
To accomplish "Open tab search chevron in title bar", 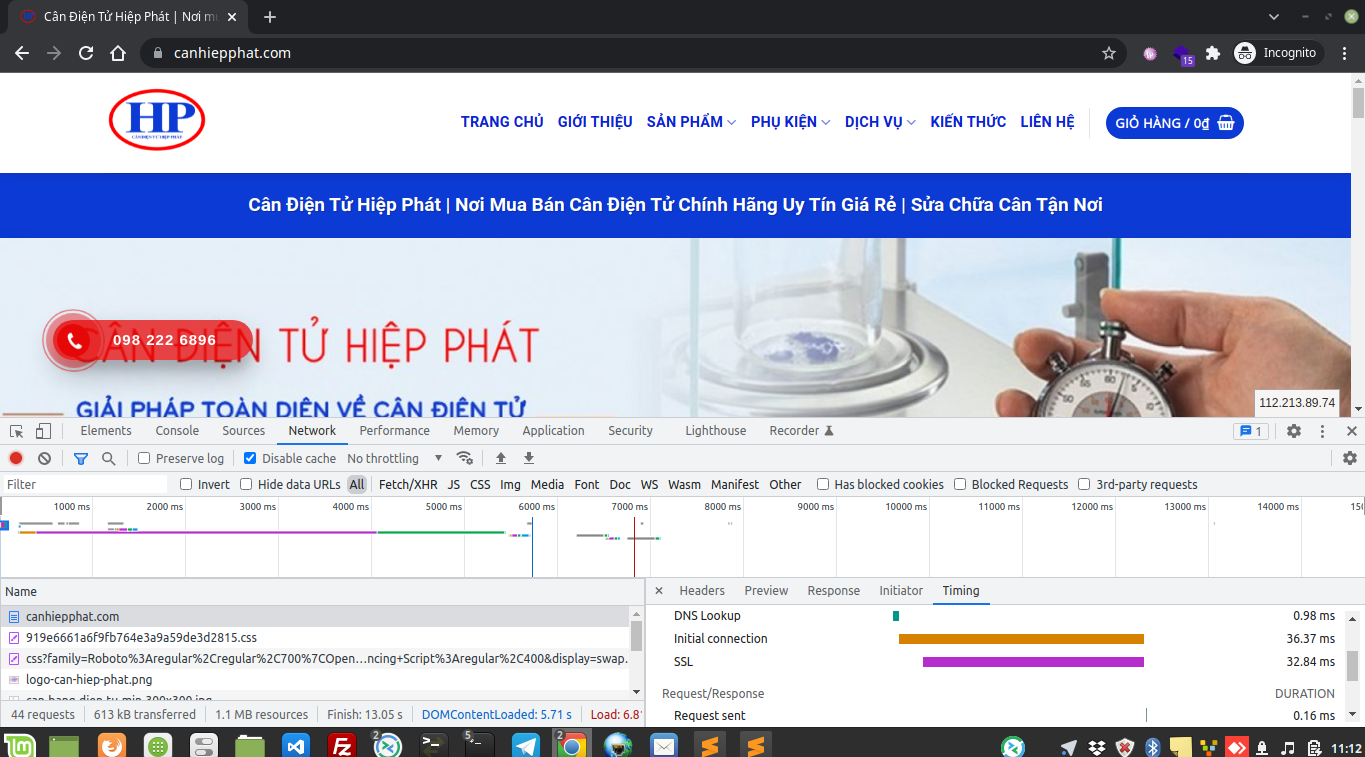I will pos(1274,17).
